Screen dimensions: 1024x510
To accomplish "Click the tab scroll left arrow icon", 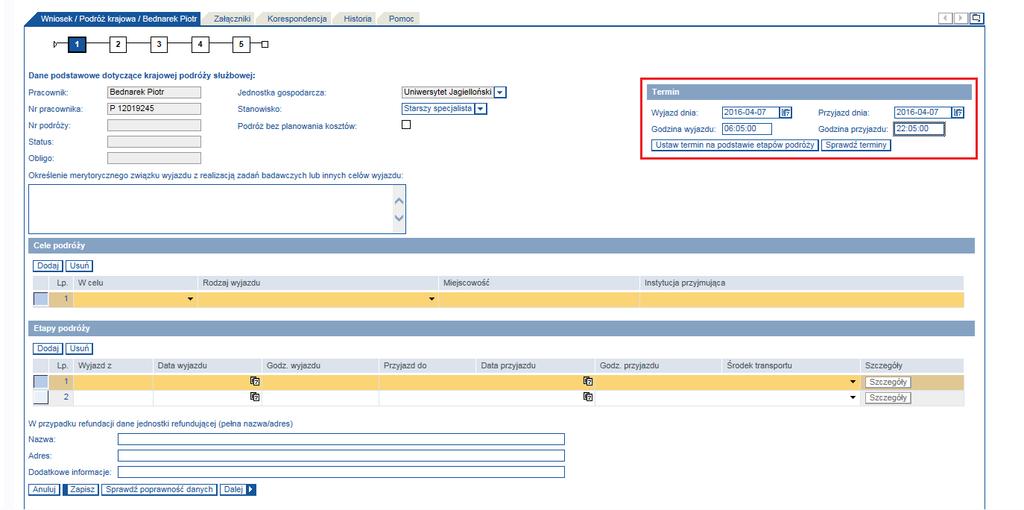I will point(946,18).
